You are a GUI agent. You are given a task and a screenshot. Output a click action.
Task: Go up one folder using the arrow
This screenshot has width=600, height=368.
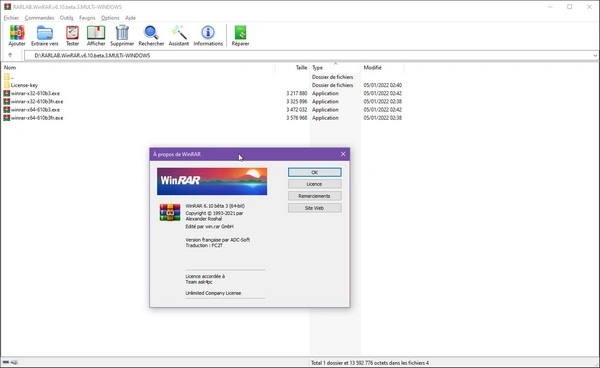10,55
